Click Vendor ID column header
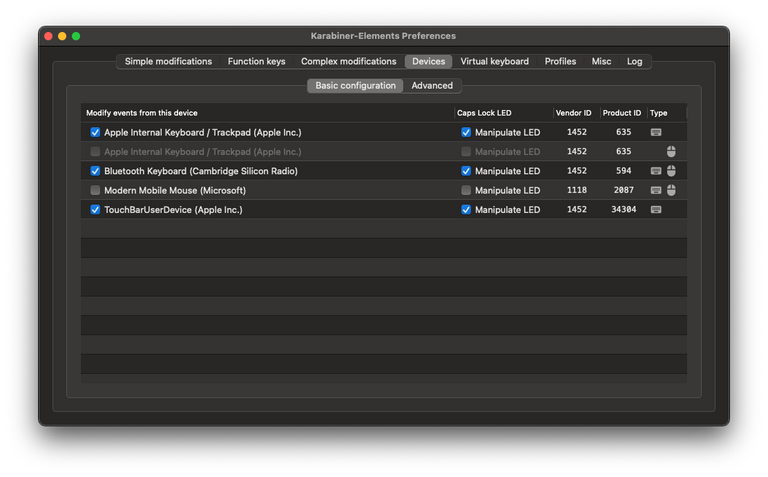This screenshot has height=477, width=768. [x=576, y=113]
